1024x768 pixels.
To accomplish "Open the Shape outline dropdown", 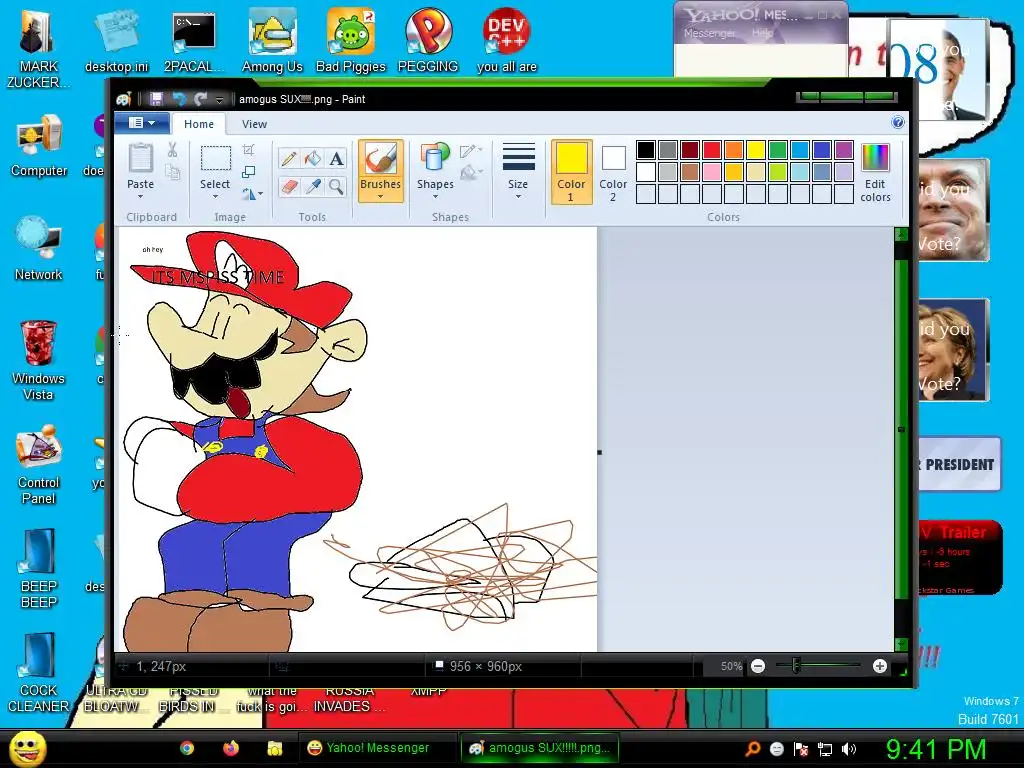I will click(471, 152).
